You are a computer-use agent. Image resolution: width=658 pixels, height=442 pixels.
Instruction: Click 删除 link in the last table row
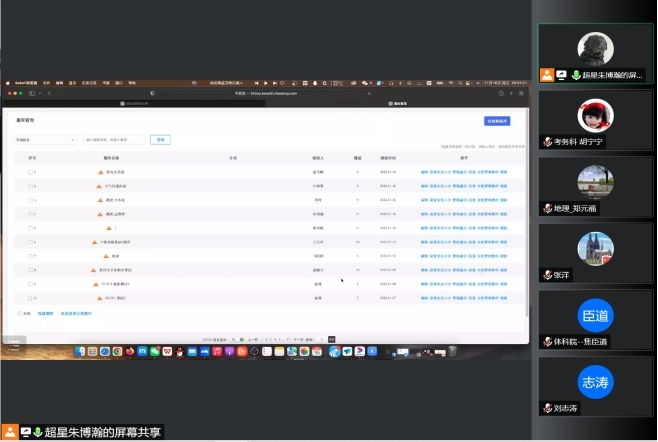coord(504,298)
